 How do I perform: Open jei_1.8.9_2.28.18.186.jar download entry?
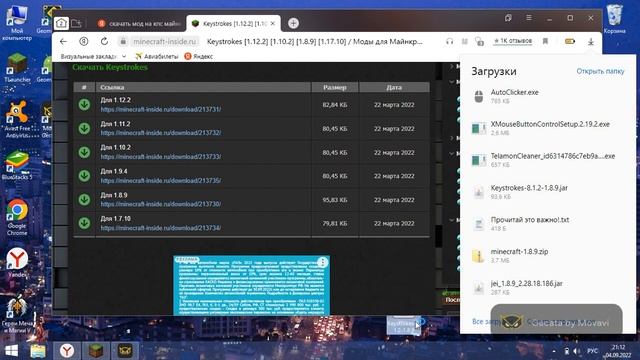548,287
